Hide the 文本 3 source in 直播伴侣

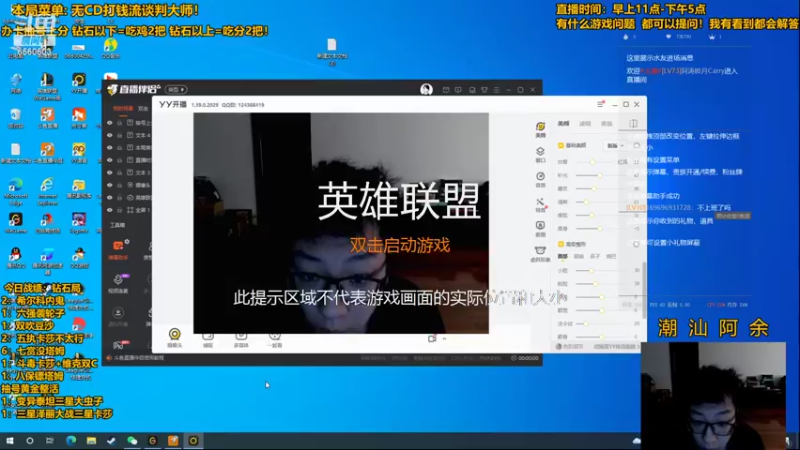(109, 172)
